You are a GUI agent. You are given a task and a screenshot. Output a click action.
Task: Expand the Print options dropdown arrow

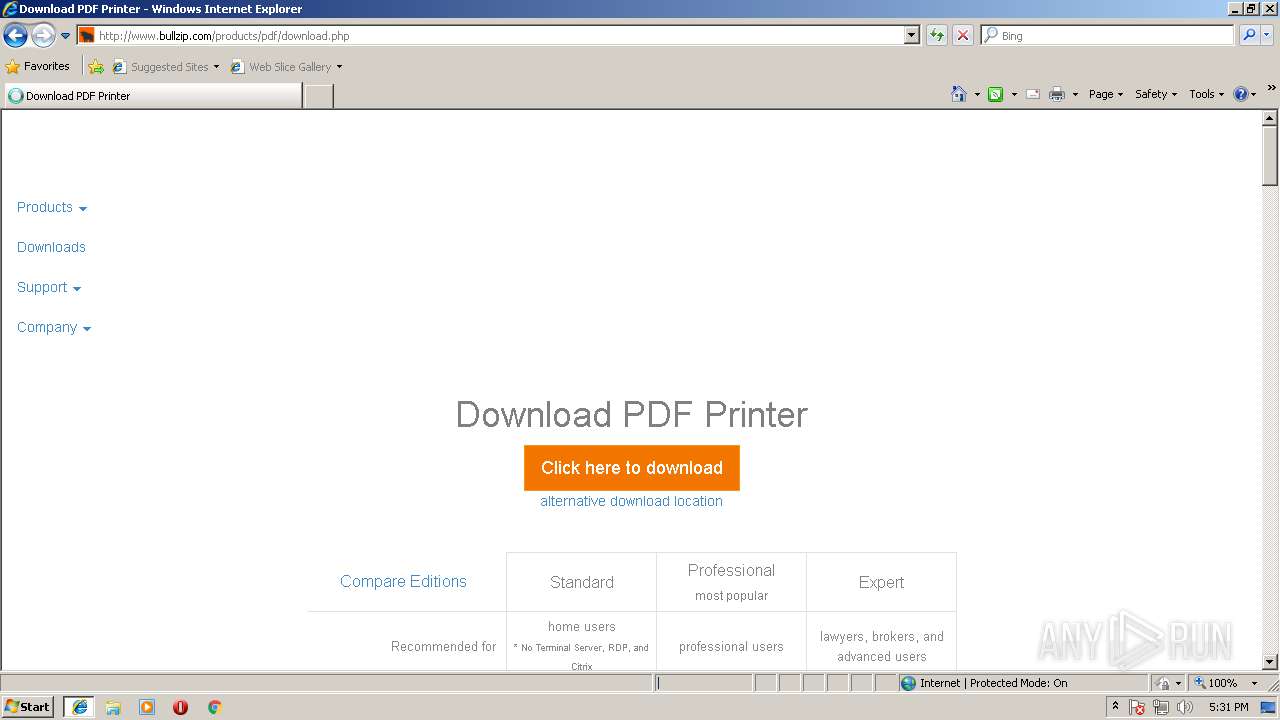tap(1075, 94)
